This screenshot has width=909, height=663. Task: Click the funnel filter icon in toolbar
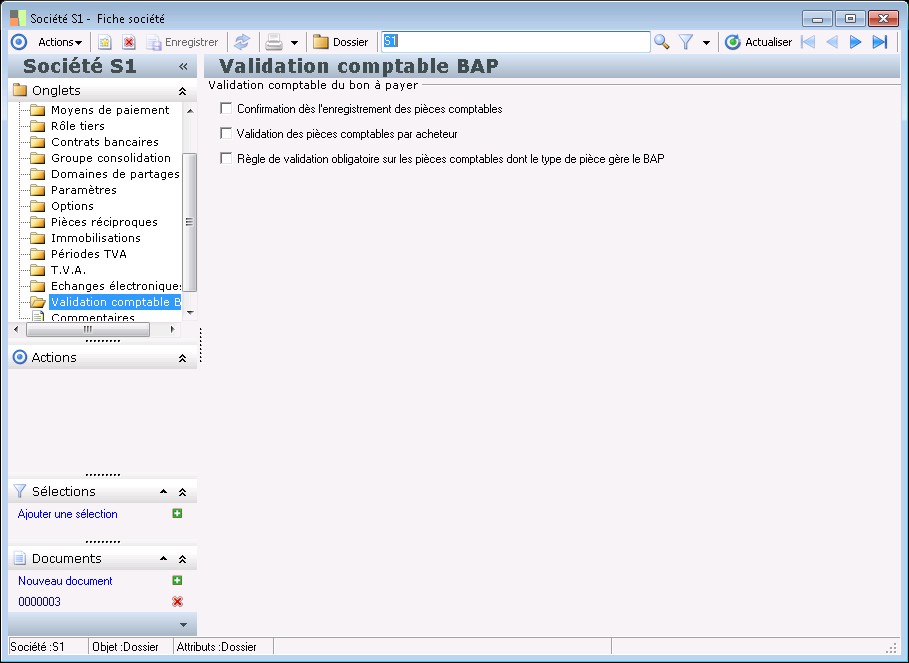[x=686, y=42]
